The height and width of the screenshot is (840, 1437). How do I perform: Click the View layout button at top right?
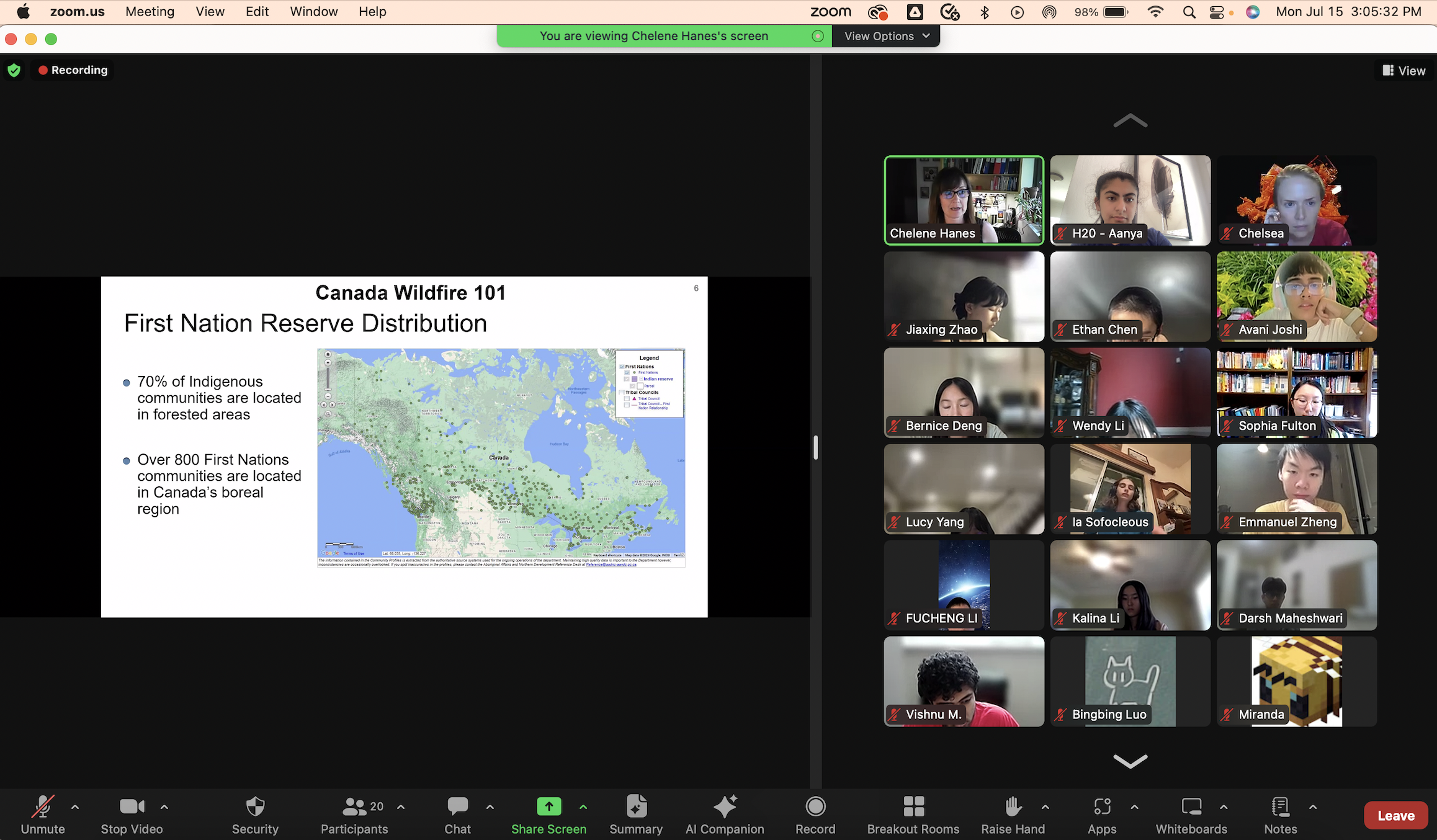(1404, 71)
